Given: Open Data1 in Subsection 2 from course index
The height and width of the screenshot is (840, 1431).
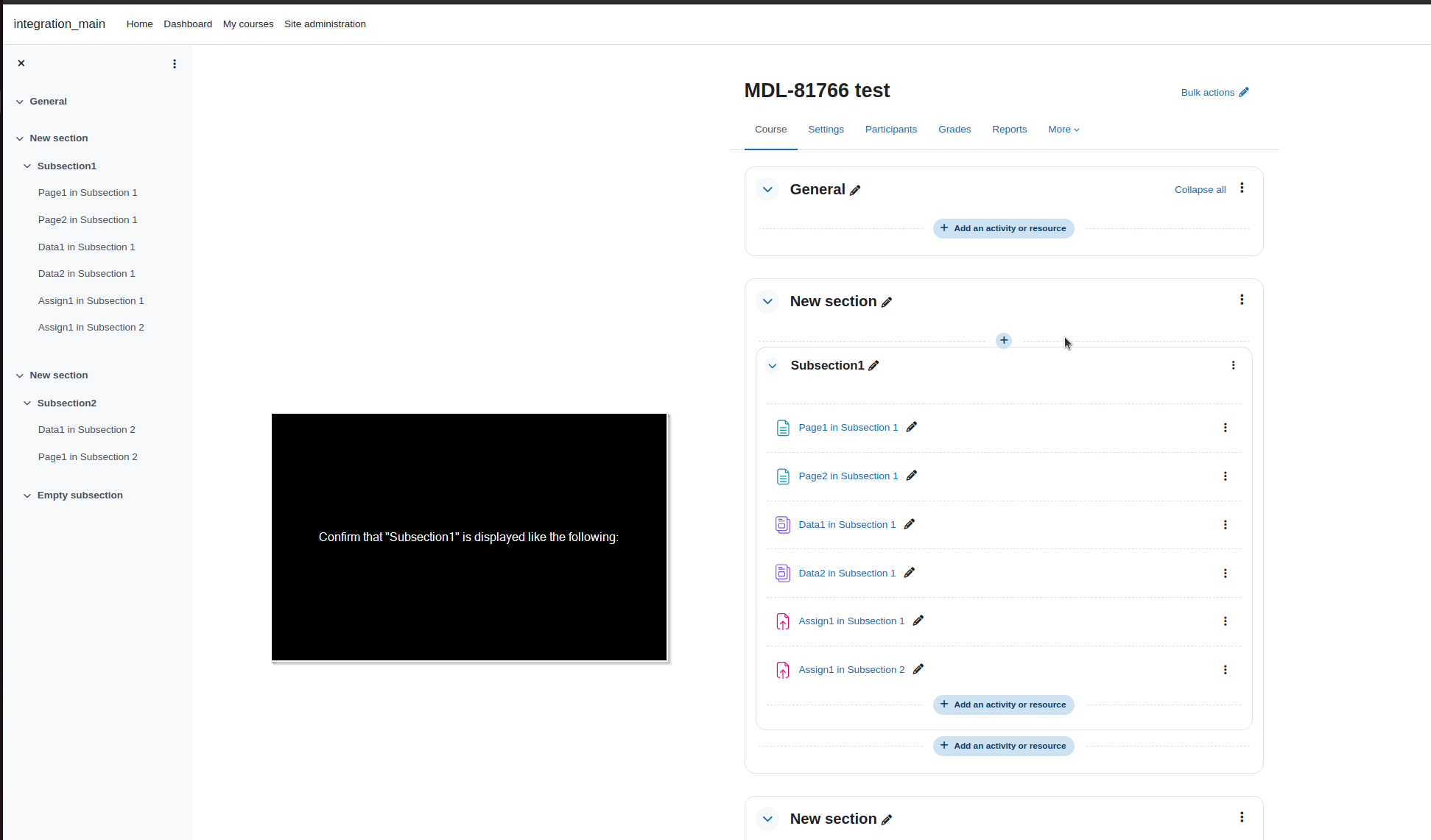Looking at the screenshot, I should tap(87, 430).
